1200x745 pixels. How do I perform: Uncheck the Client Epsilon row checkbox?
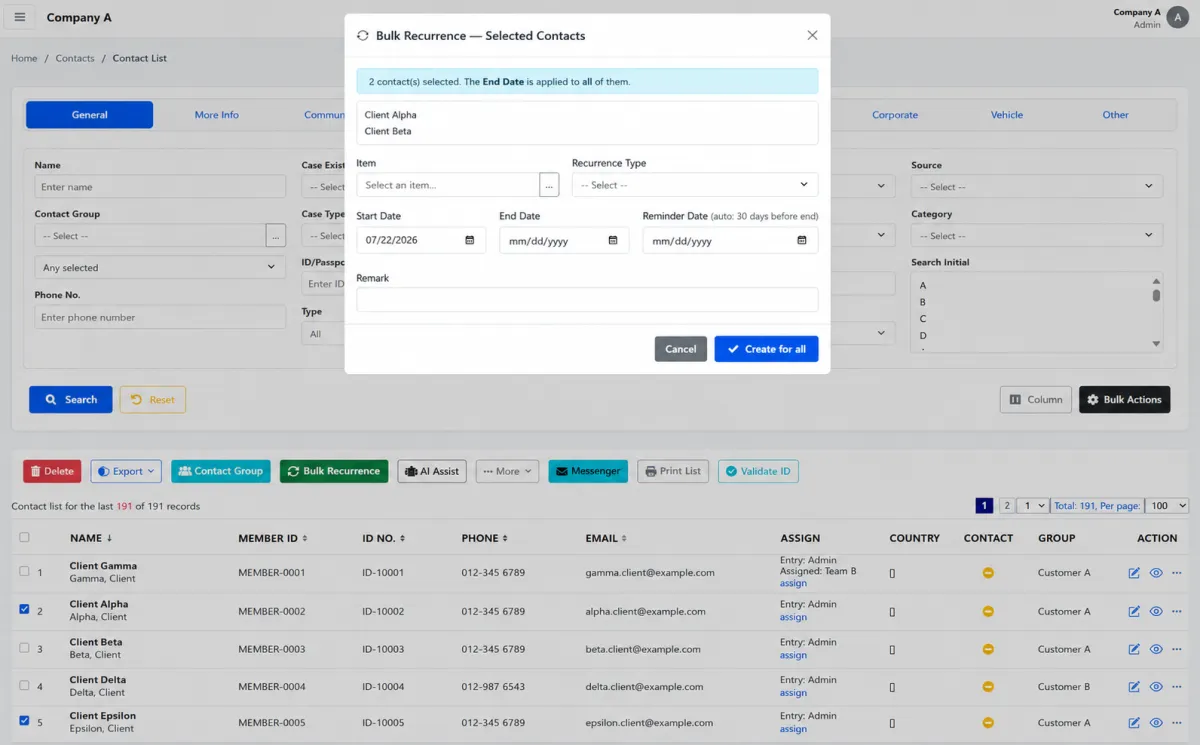point(24,720)
